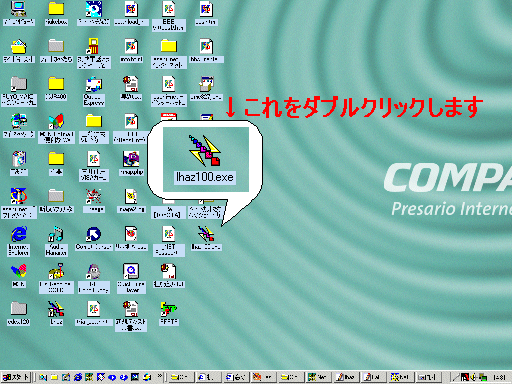Select the MSN setup butterfly shortcut icon
The image size is (512, 384).
tap(56, 121)
